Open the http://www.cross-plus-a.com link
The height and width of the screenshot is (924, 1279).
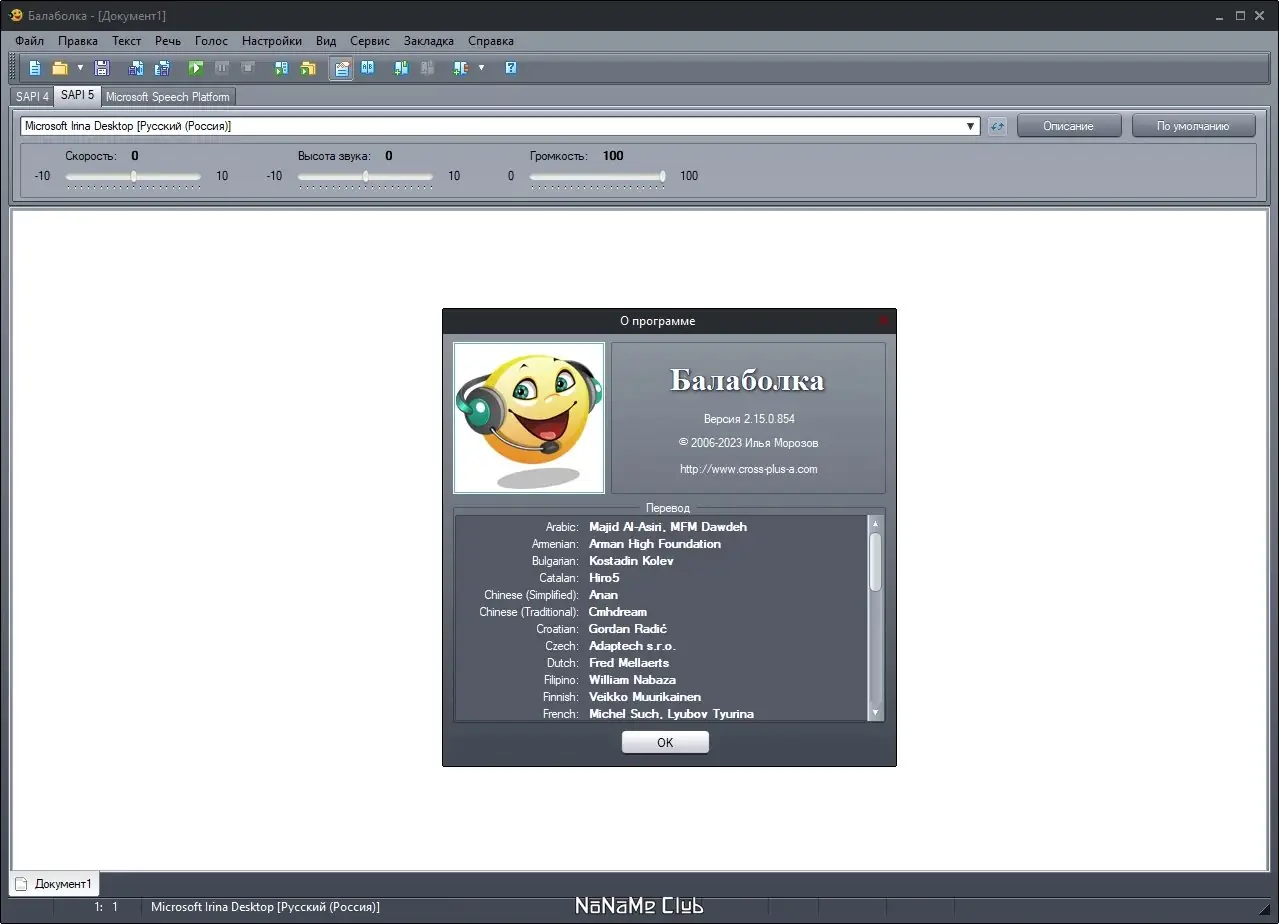coord(749,469)
